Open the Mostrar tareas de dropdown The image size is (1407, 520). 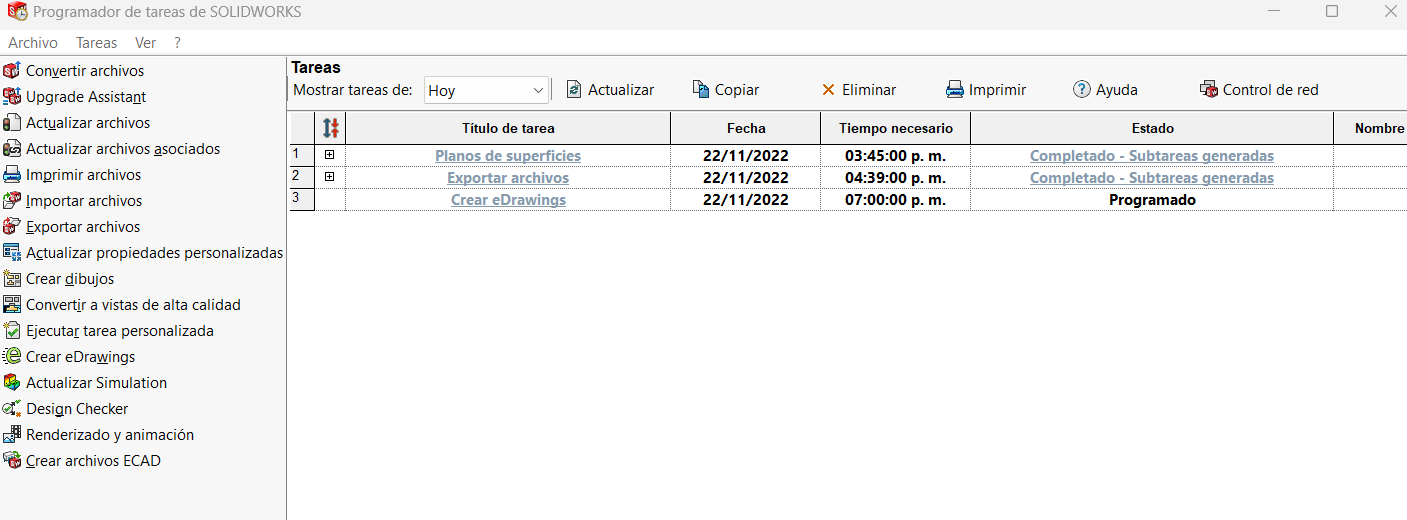[x=486, y=90]
